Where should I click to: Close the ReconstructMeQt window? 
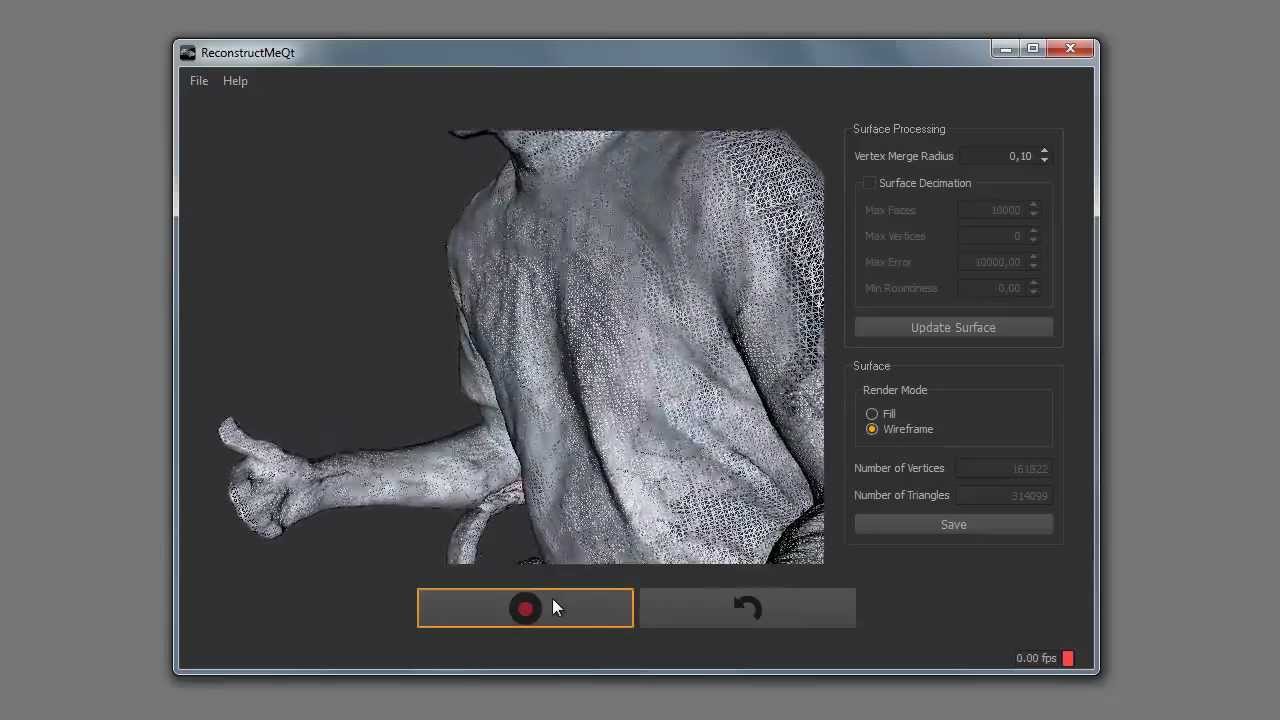(x=1070, y=49)
